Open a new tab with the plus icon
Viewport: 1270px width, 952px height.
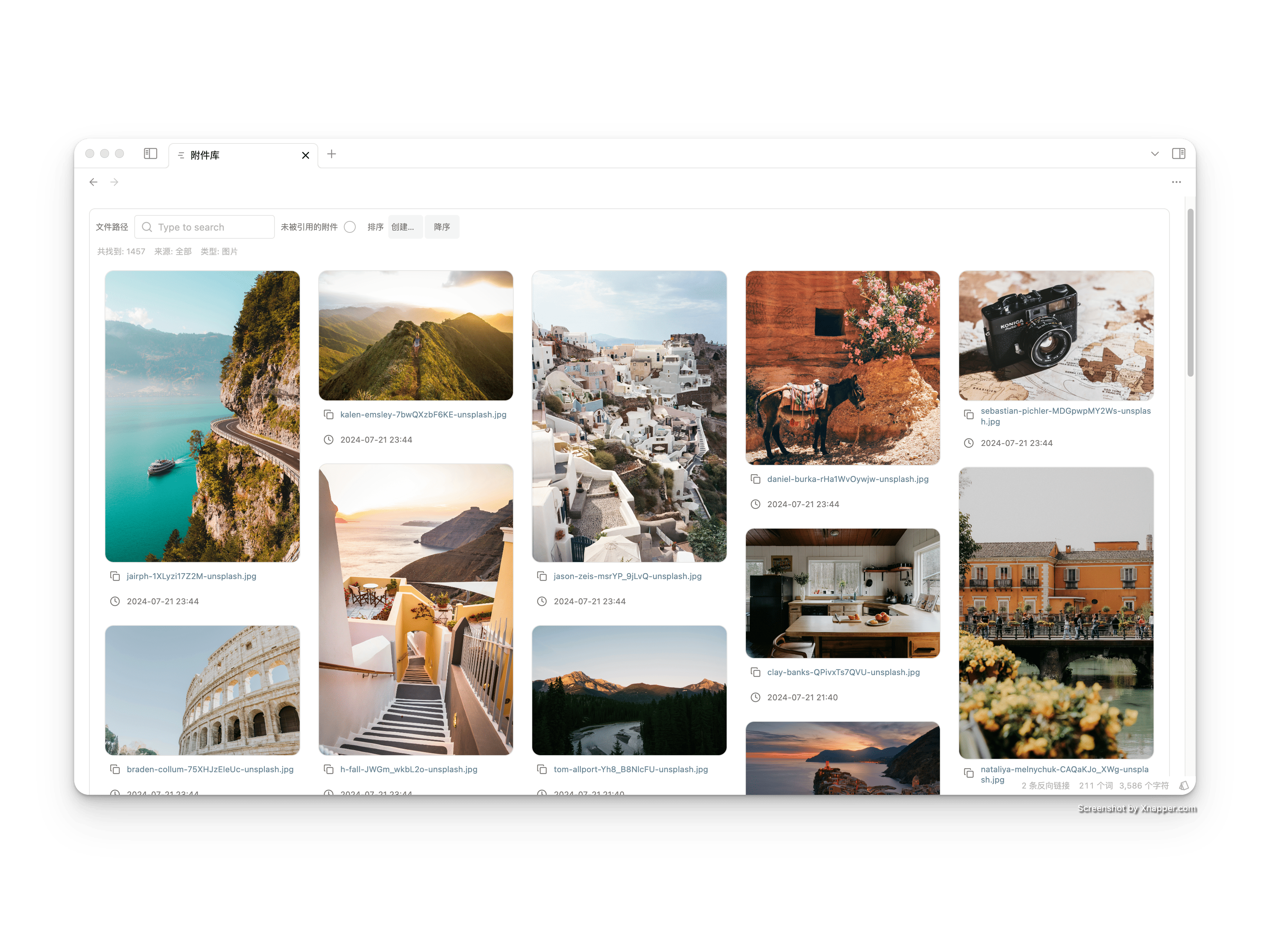[332, 154]
